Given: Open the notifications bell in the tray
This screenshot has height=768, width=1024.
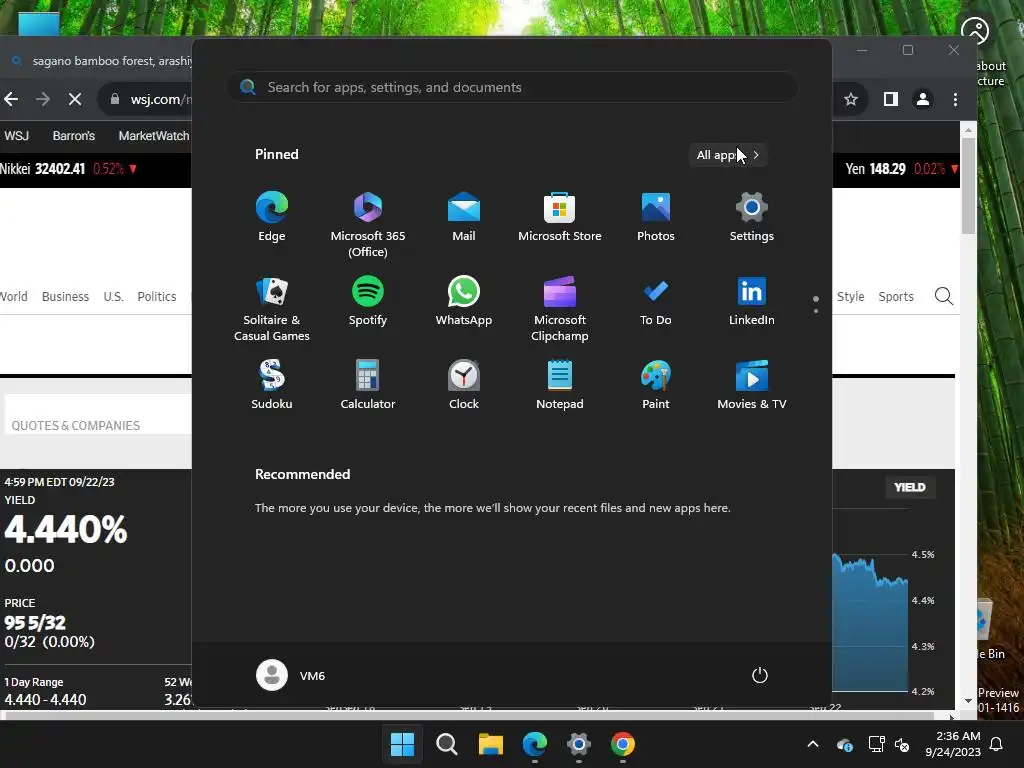Looking at the screenshot, I should (x=997, y=744).
